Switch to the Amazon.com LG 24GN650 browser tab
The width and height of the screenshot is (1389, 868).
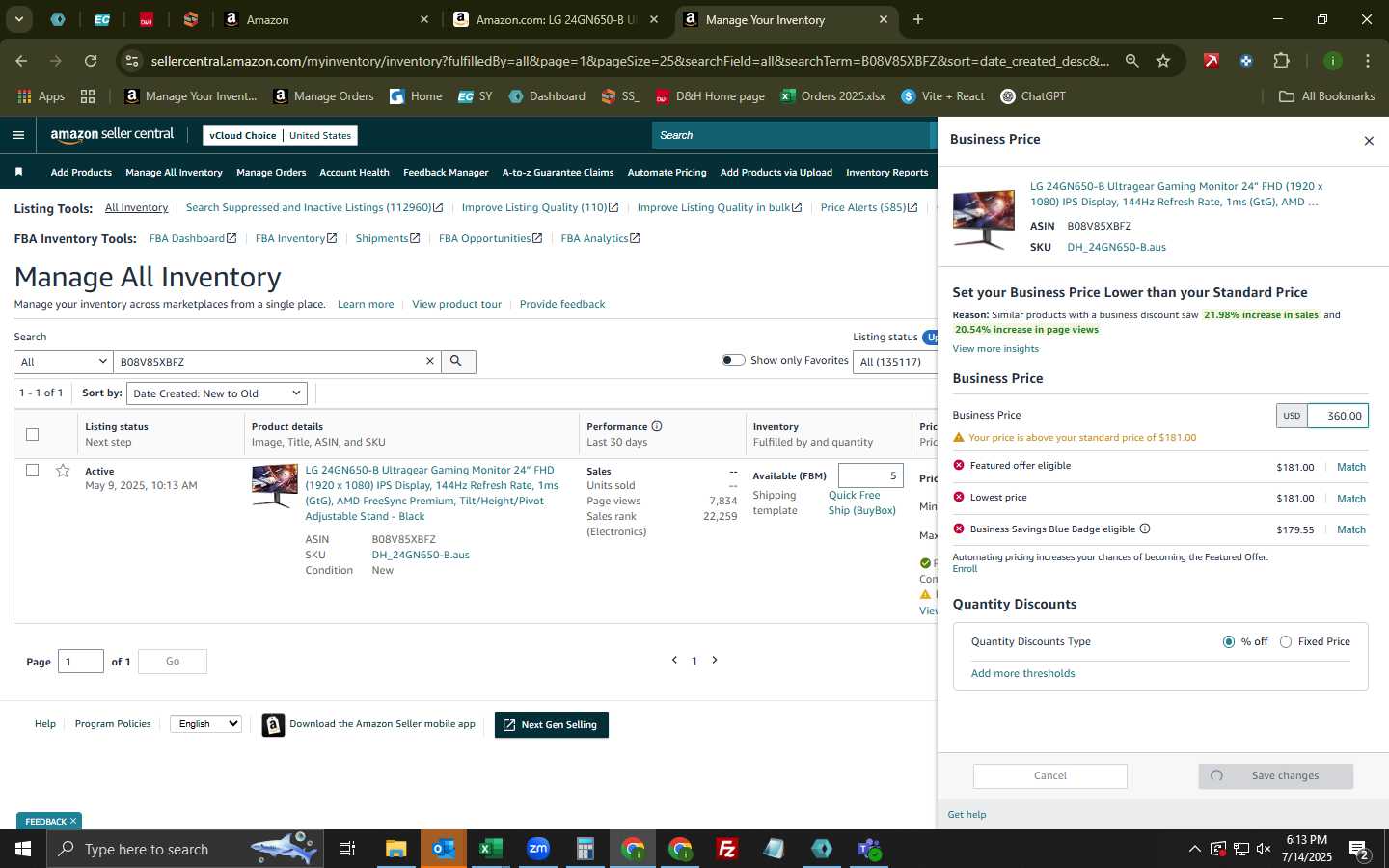pyautogui.click(x=555, y=19)
